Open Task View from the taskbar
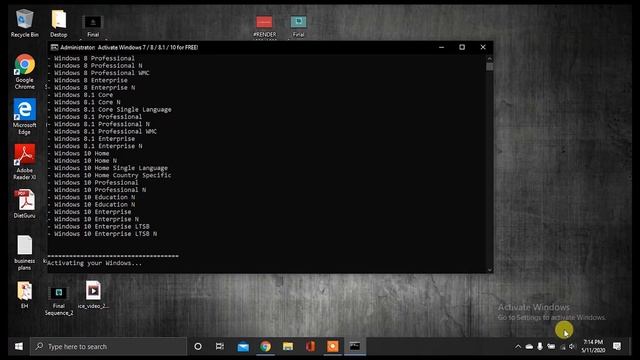Screen dimensions: 640x360 (x=220, y=347)
